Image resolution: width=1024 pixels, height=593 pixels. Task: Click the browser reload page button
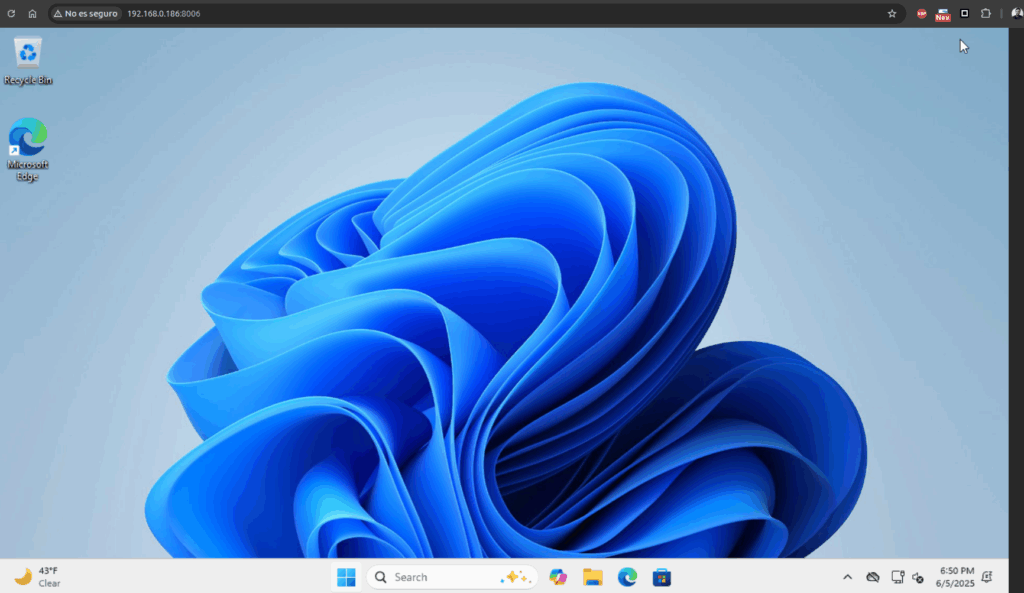[12, 13]
